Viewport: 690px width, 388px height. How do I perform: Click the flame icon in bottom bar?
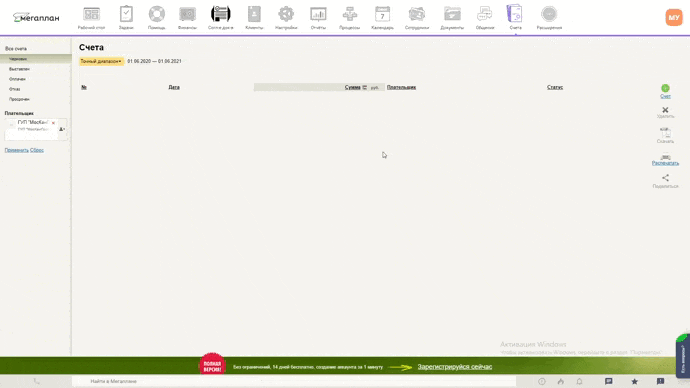click(x=561, y=381)
